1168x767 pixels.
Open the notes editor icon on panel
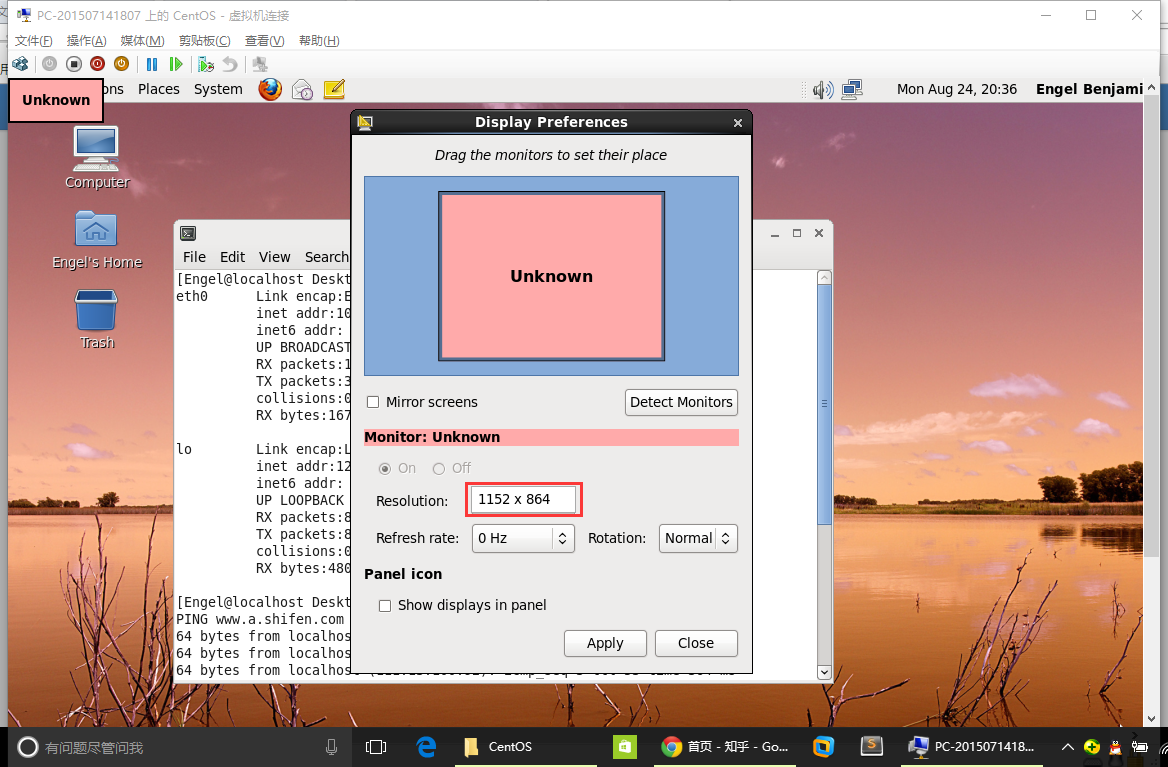[333, 89]
